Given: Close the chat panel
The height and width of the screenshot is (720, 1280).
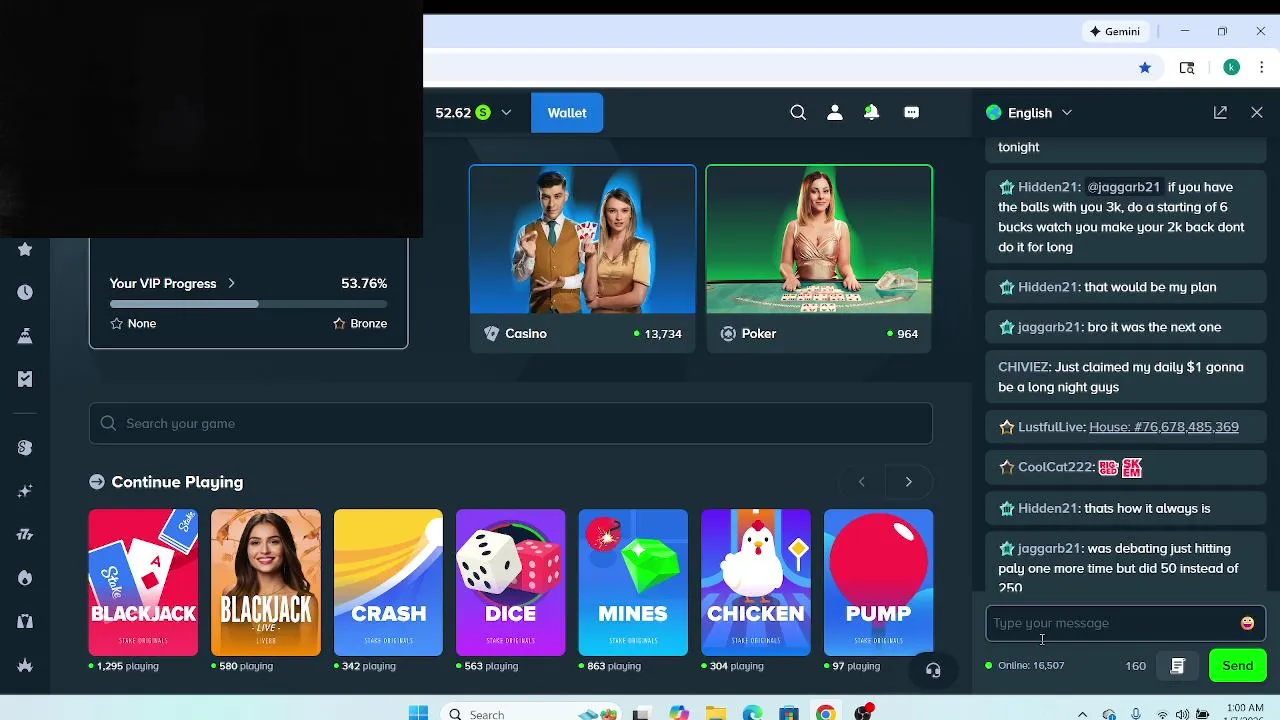Looking at the screenshot, I should 1257,113.
